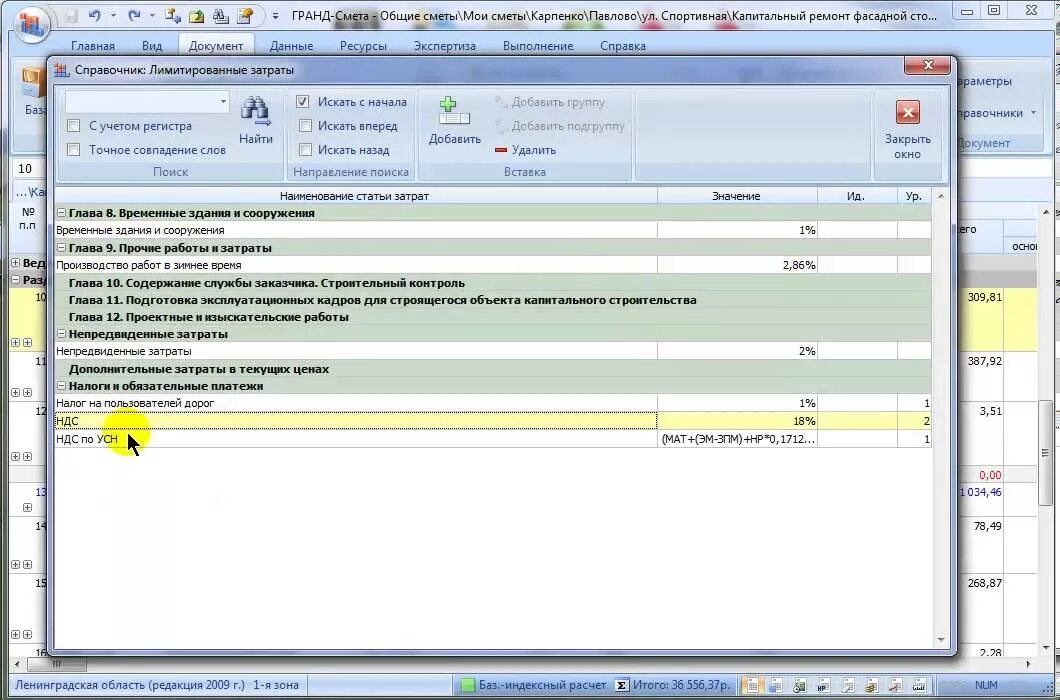1060x700 pixels.
Task: Switch to the Данные ribbon tab
Action: (x=291, y=46)
